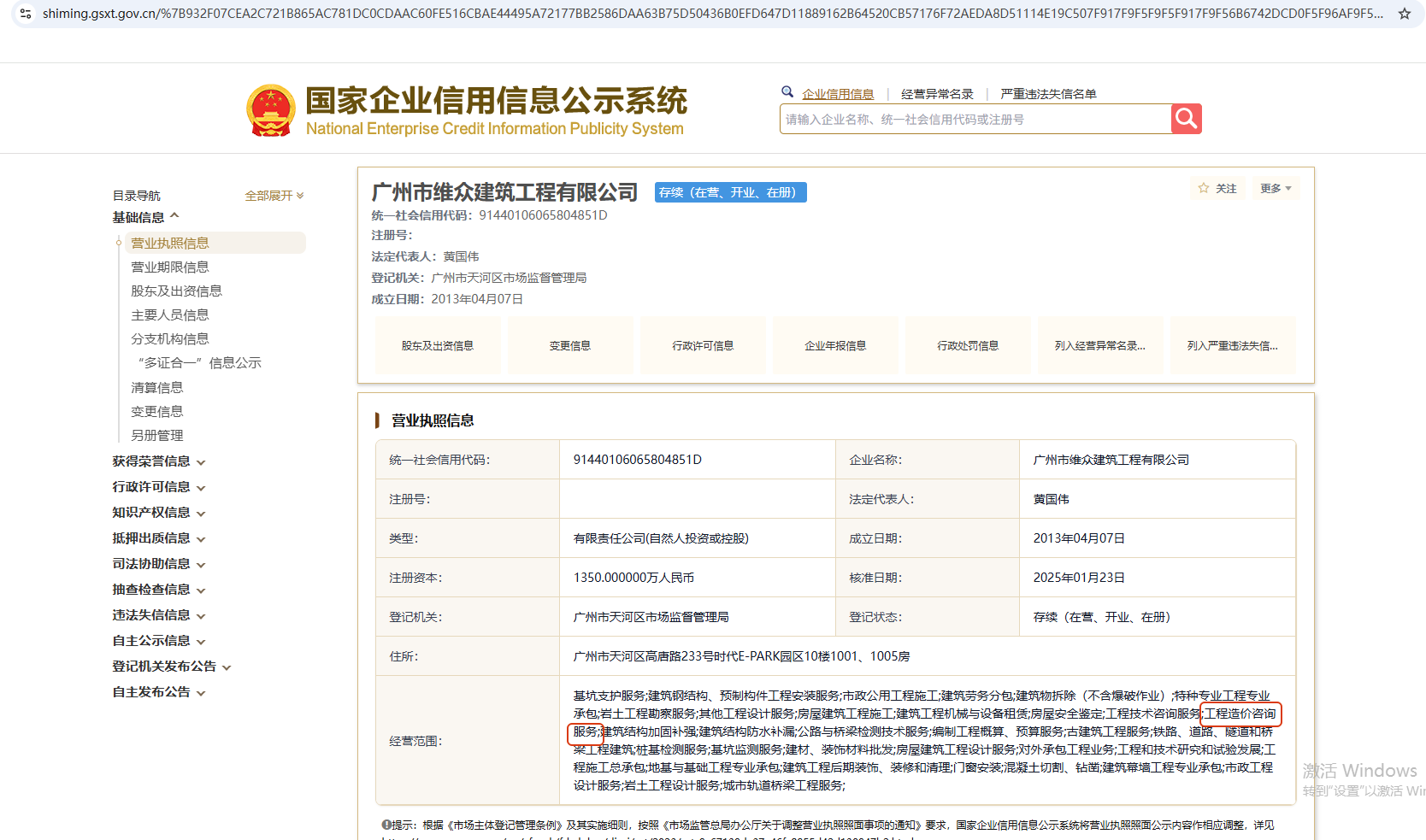Click the national emblem logo
This screenshot has height=840, width=1426.
[271, 110]
